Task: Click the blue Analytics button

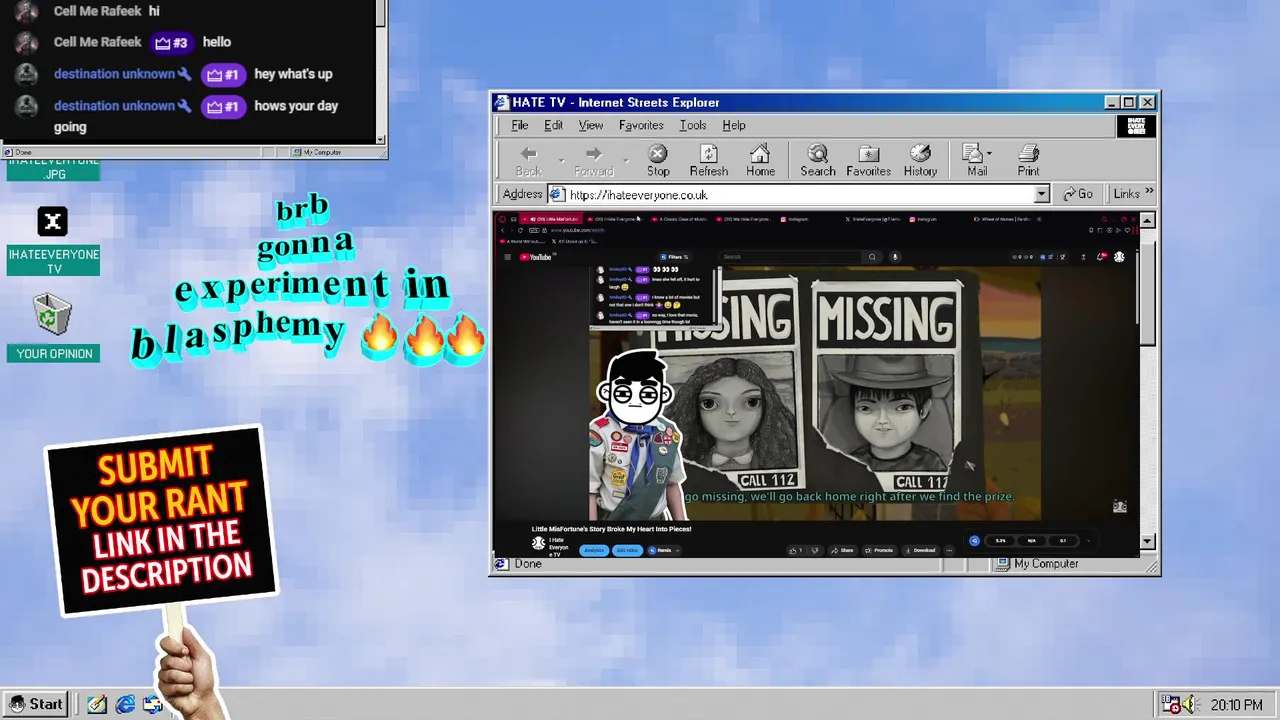Action: click(x=594, y=550)
